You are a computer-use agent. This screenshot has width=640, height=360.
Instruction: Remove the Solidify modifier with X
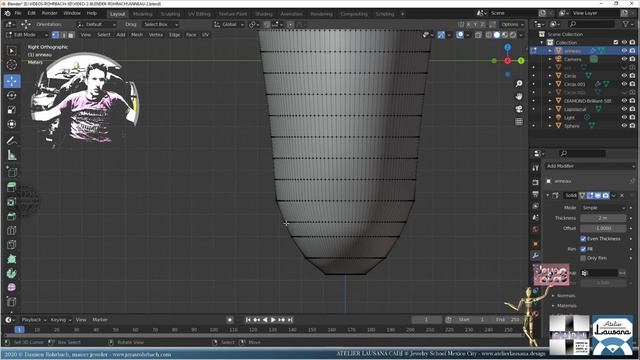pyautogui.click(x=622, y=196)
